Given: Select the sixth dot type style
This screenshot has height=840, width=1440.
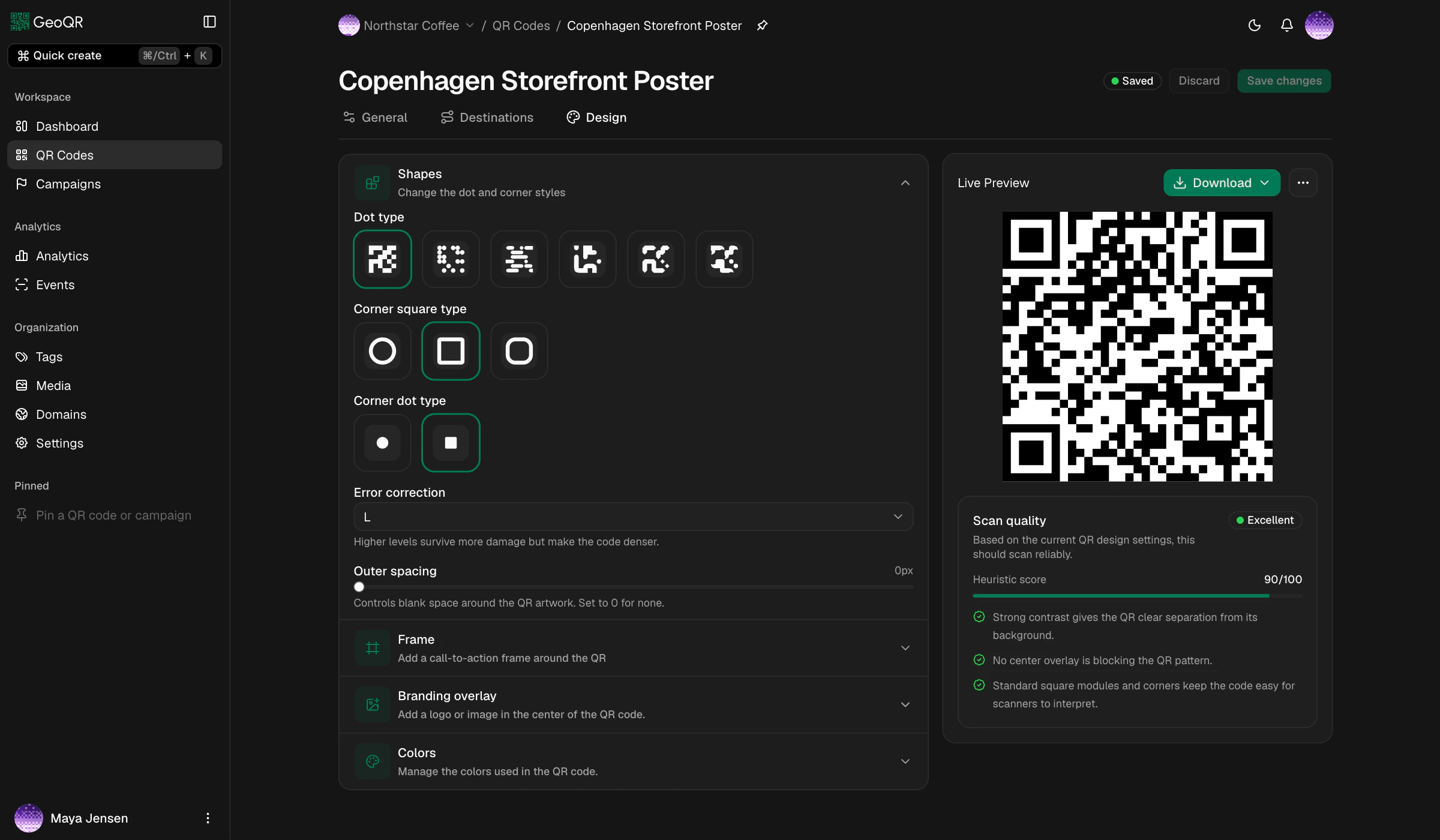Looking at the screenshot, I should click(724, 259).
